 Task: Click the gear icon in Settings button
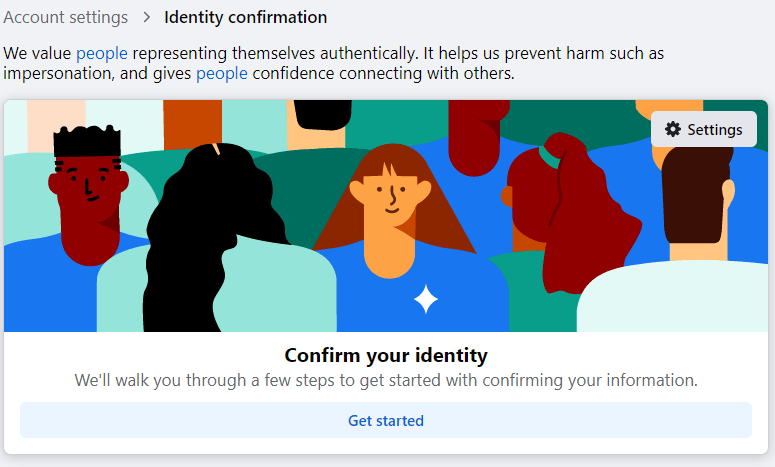[672, 129]
